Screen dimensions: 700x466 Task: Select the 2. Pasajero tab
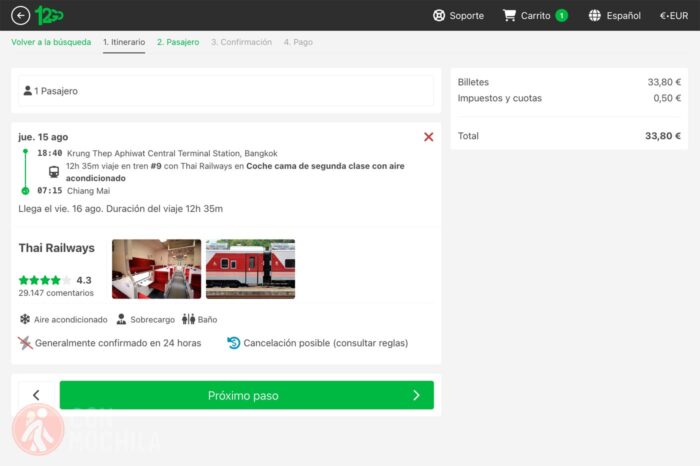[x=178, y=42]
